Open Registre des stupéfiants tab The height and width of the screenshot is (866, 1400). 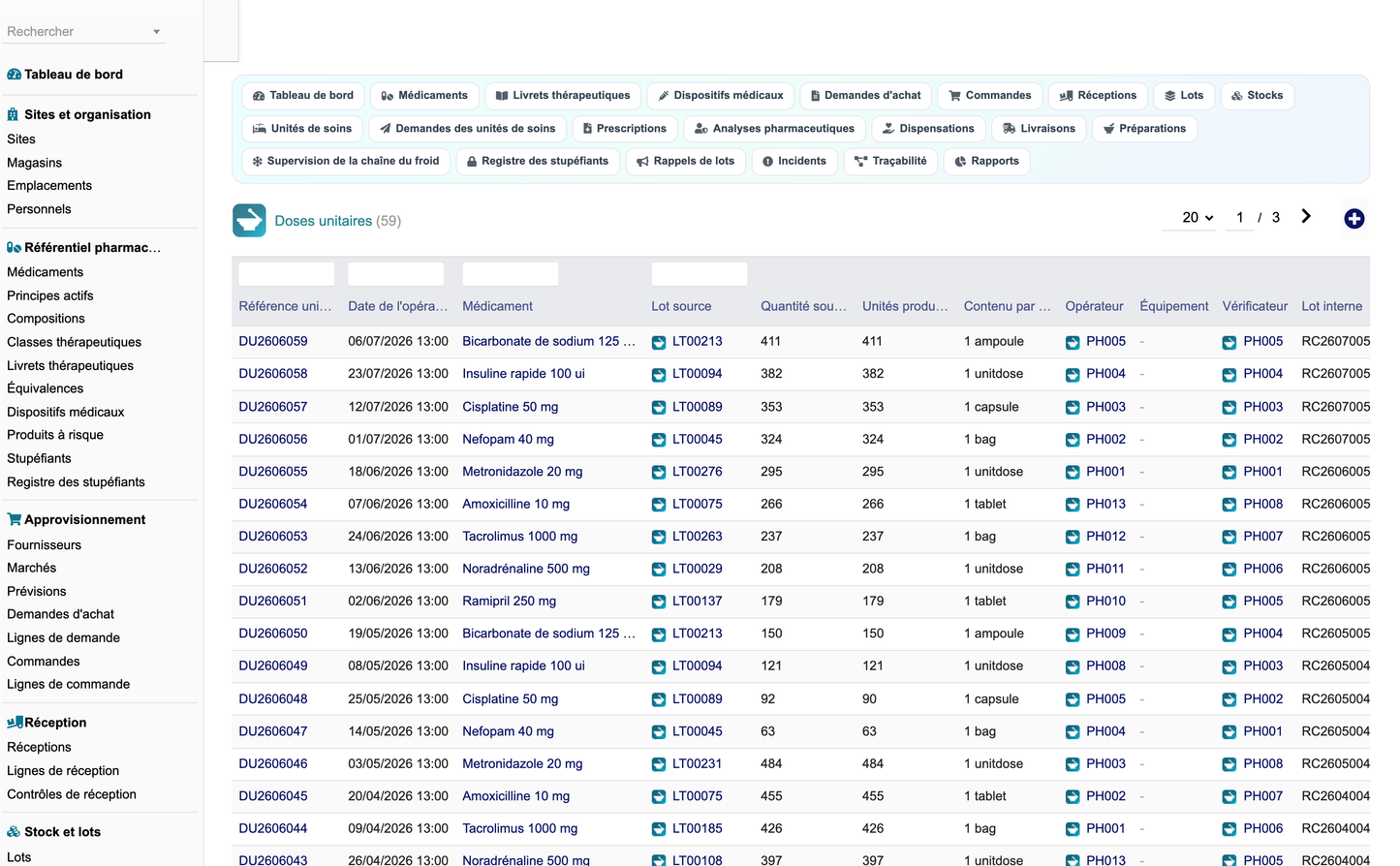point(538,161)
